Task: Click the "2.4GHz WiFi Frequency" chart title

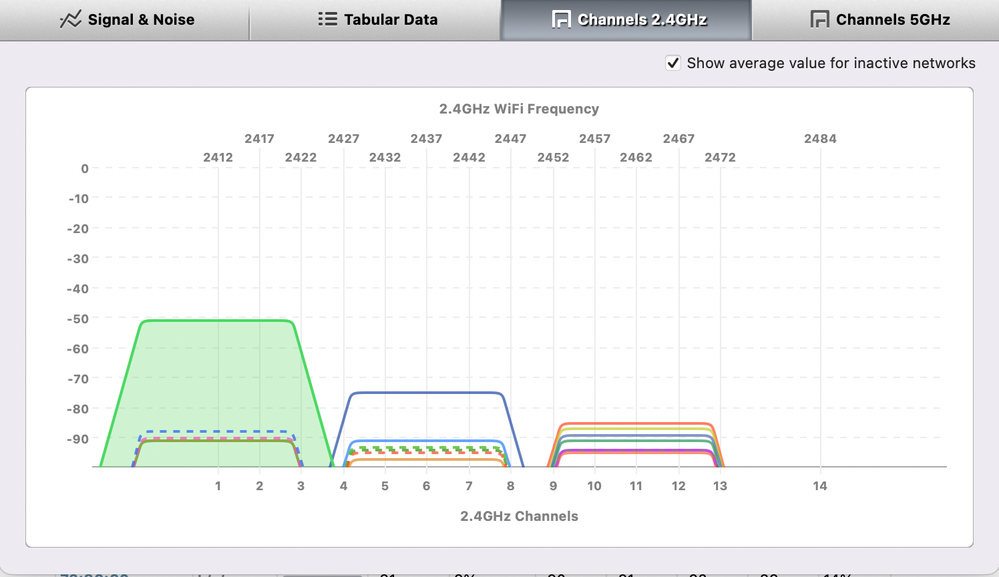Action: (519, 109)
